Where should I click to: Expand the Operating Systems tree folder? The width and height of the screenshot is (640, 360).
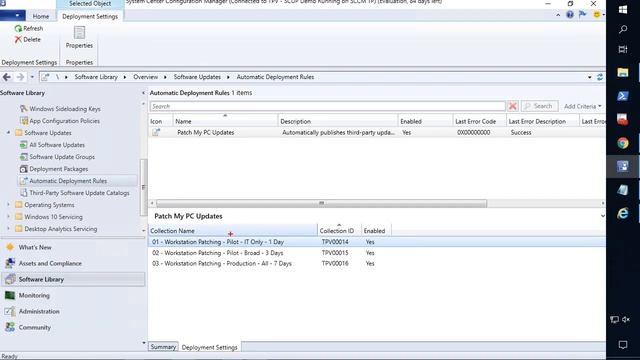[x=8, y=205]
